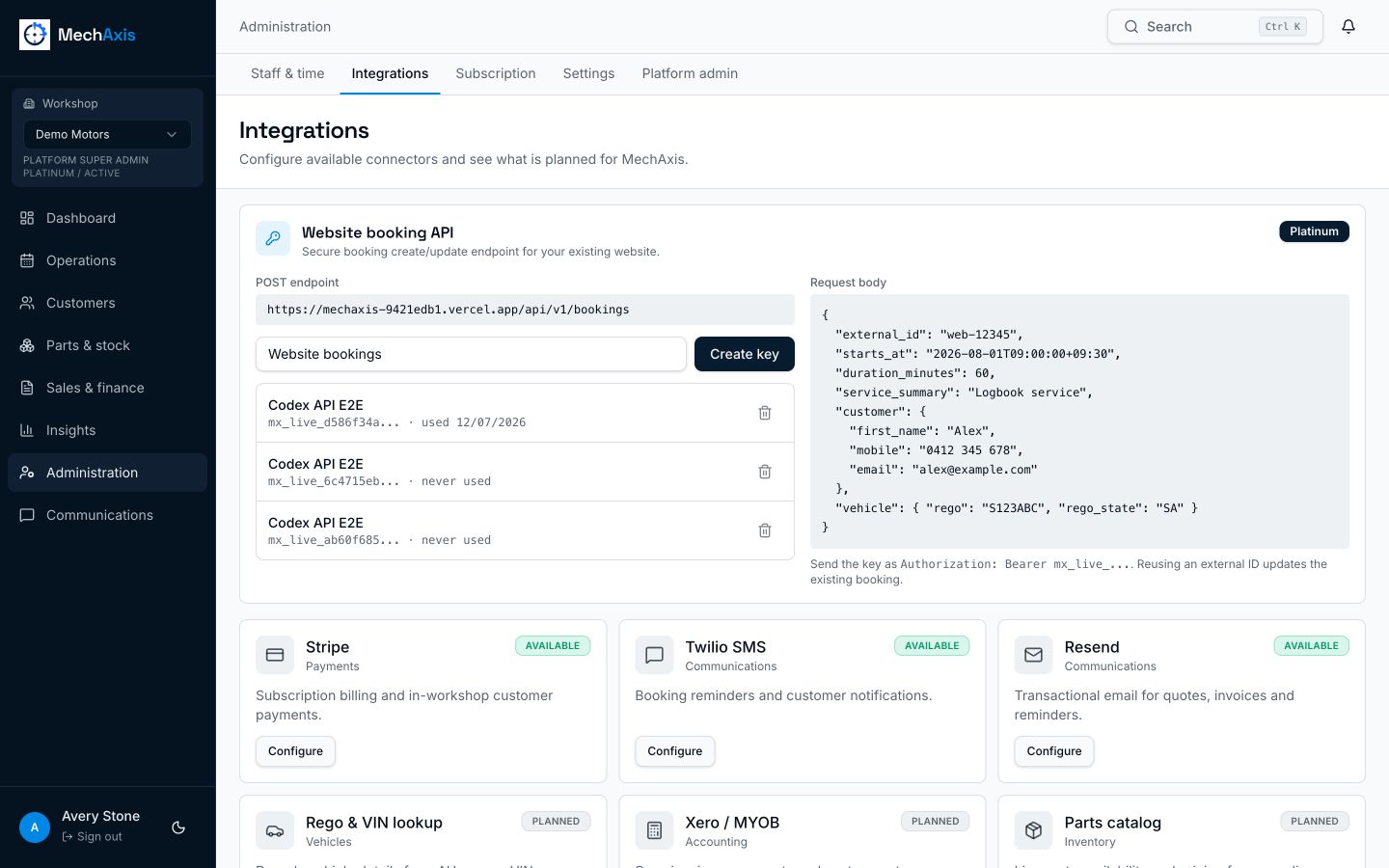Click the Website bookings key name field

[x=471, y=354]
